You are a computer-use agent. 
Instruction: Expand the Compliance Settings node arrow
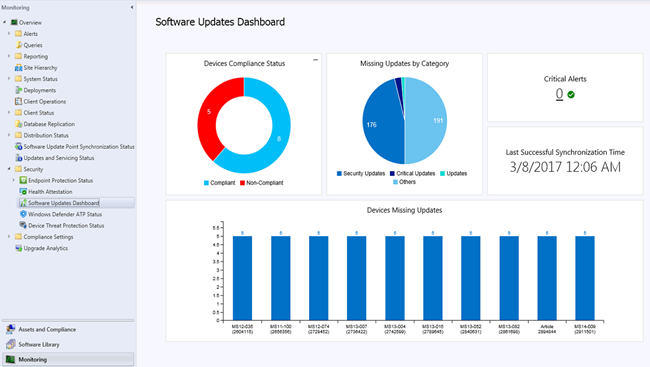[9, 237]
